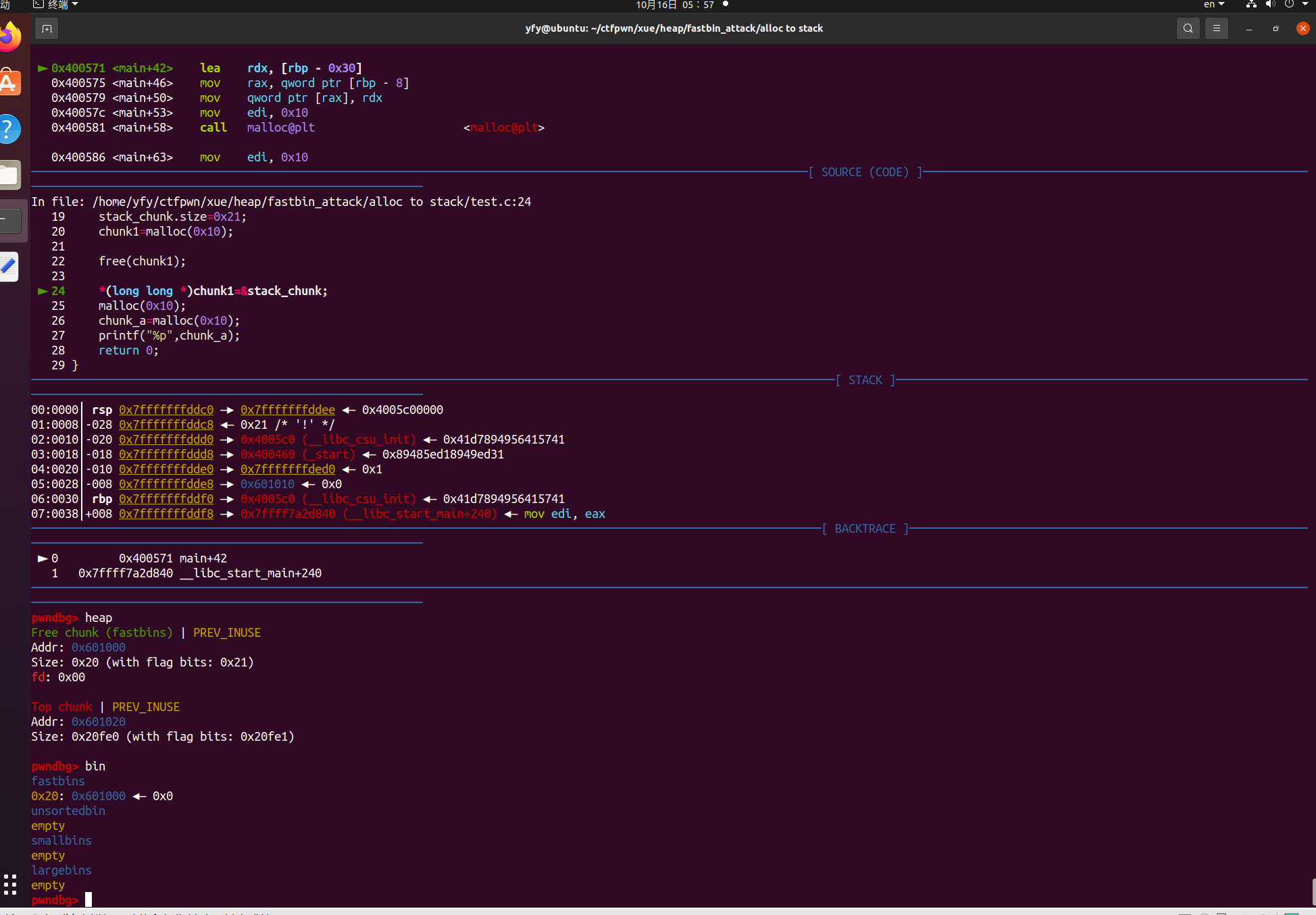
Task: Open the Activities overview
Action: click(x=5, y=5)
